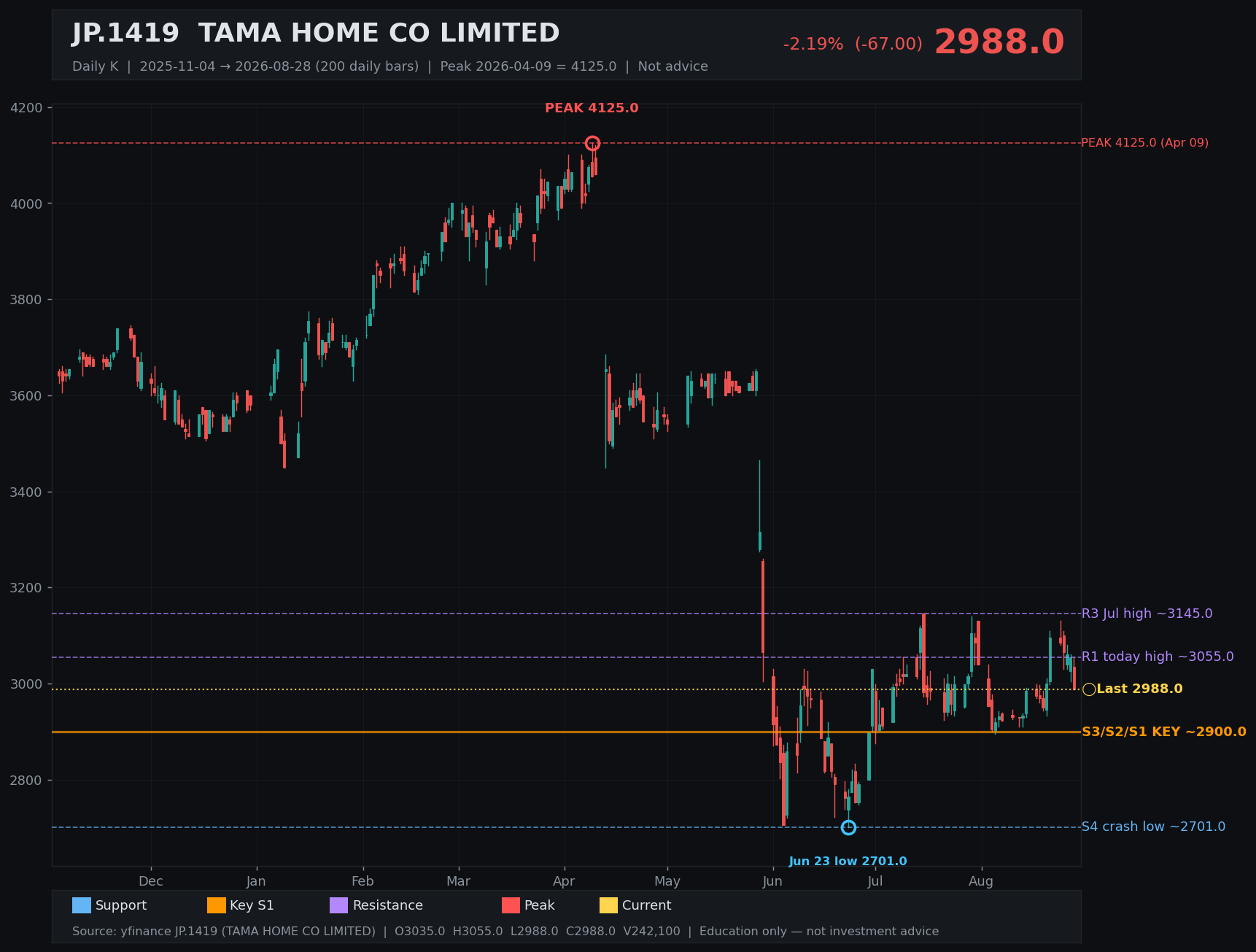Select the footer line starting "Source: yfinance"

tap(505, 932)
